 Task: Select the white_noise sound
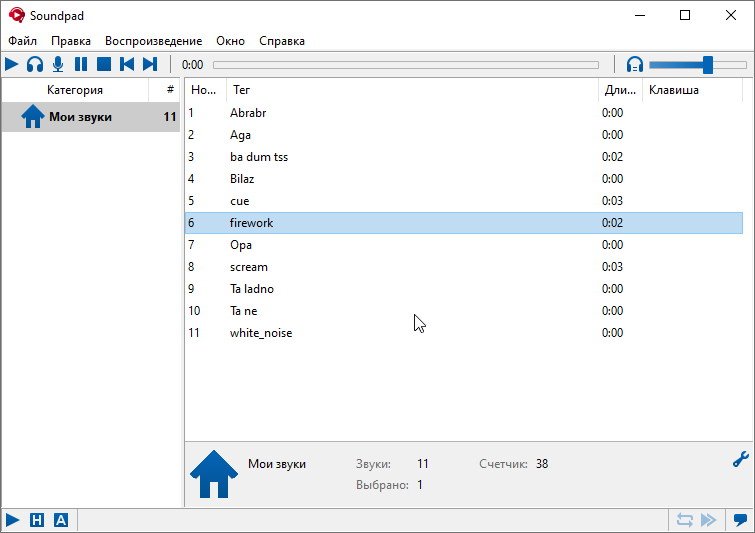464,333
